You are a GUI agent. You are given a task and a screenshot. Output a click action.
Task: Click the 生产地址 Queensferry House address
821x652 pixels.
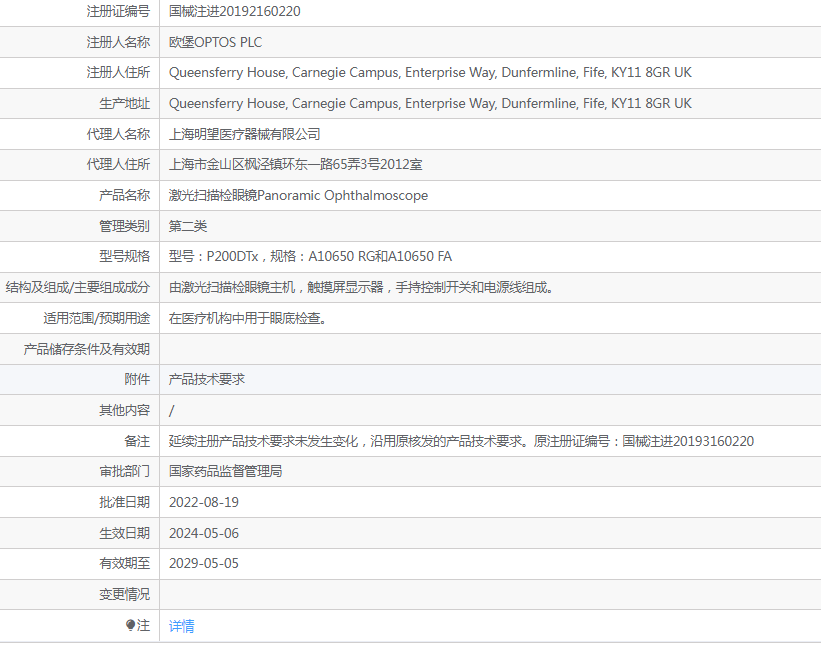[x=430, y=104]
